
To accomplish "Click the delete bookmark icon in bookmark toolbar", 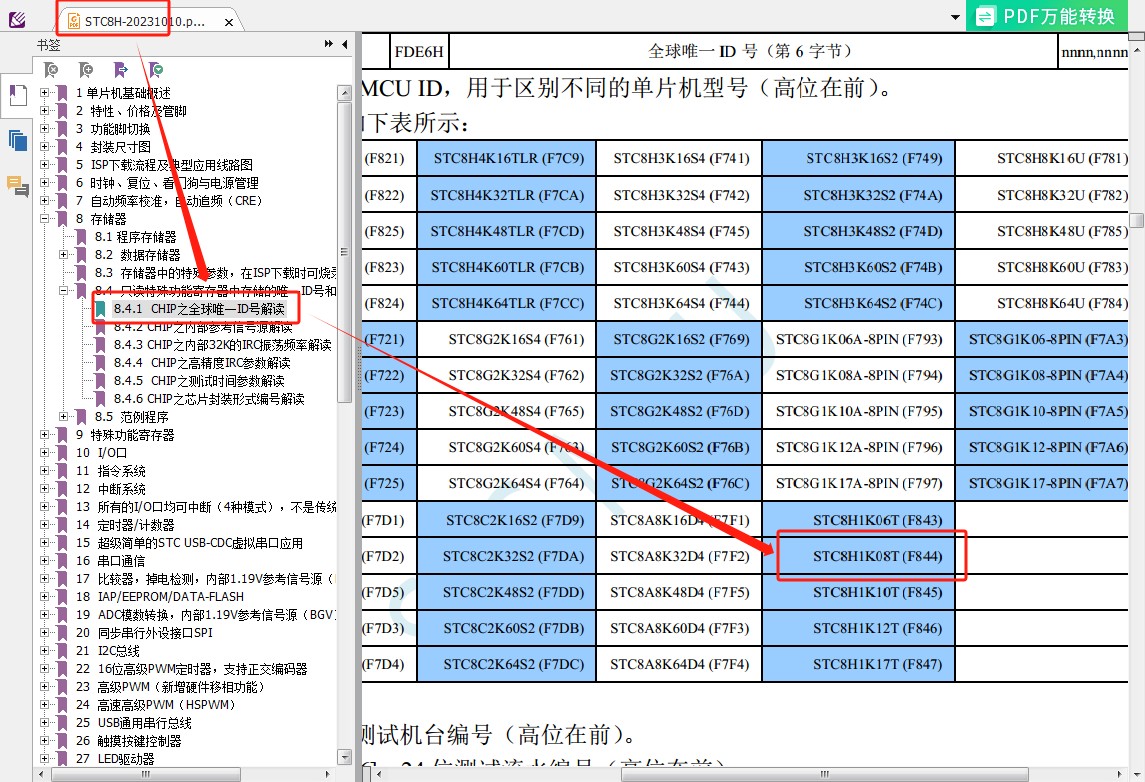I will 50,70.
